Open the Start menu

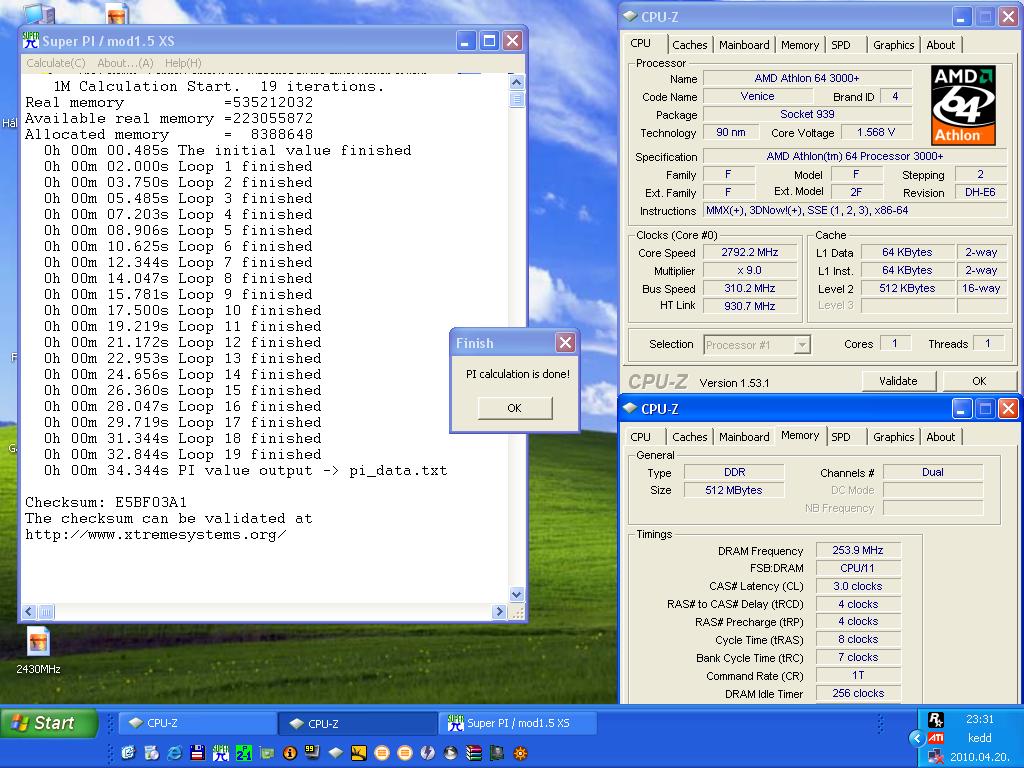click(x=49, y=723)
